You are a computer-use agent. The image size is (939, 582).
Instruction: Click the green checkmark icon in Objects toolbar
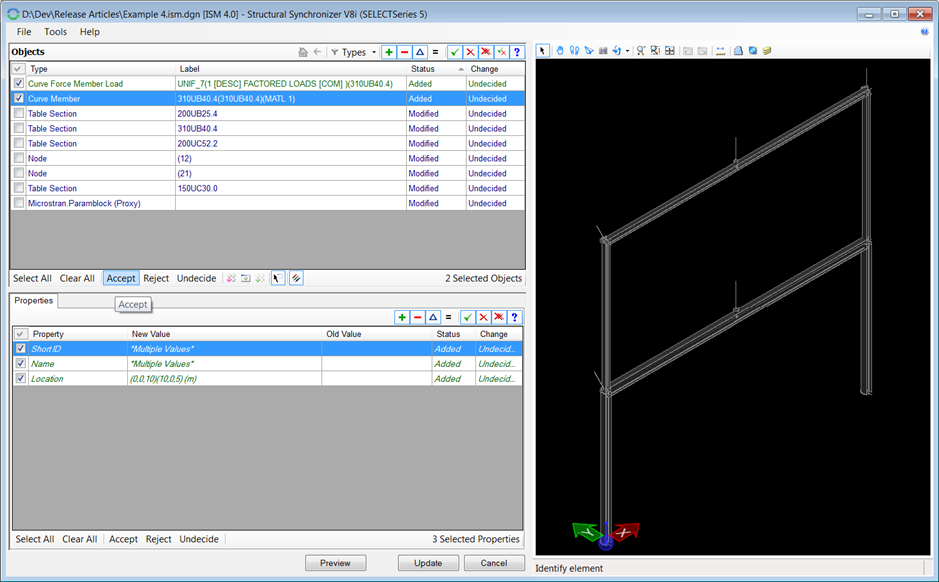click(x=454, y=52)
